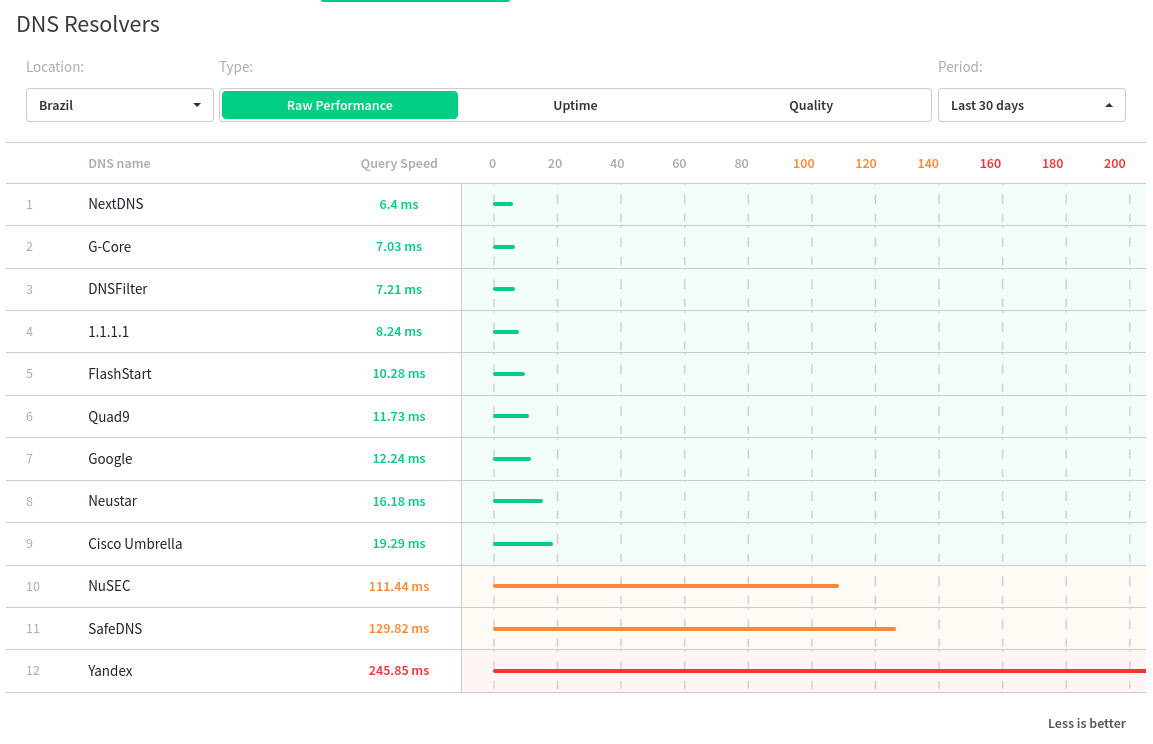This screenshot has height=744, width=1153.
Task: Click the green Cisco Umbrella performance bar
Action: (x=523, y=544)
